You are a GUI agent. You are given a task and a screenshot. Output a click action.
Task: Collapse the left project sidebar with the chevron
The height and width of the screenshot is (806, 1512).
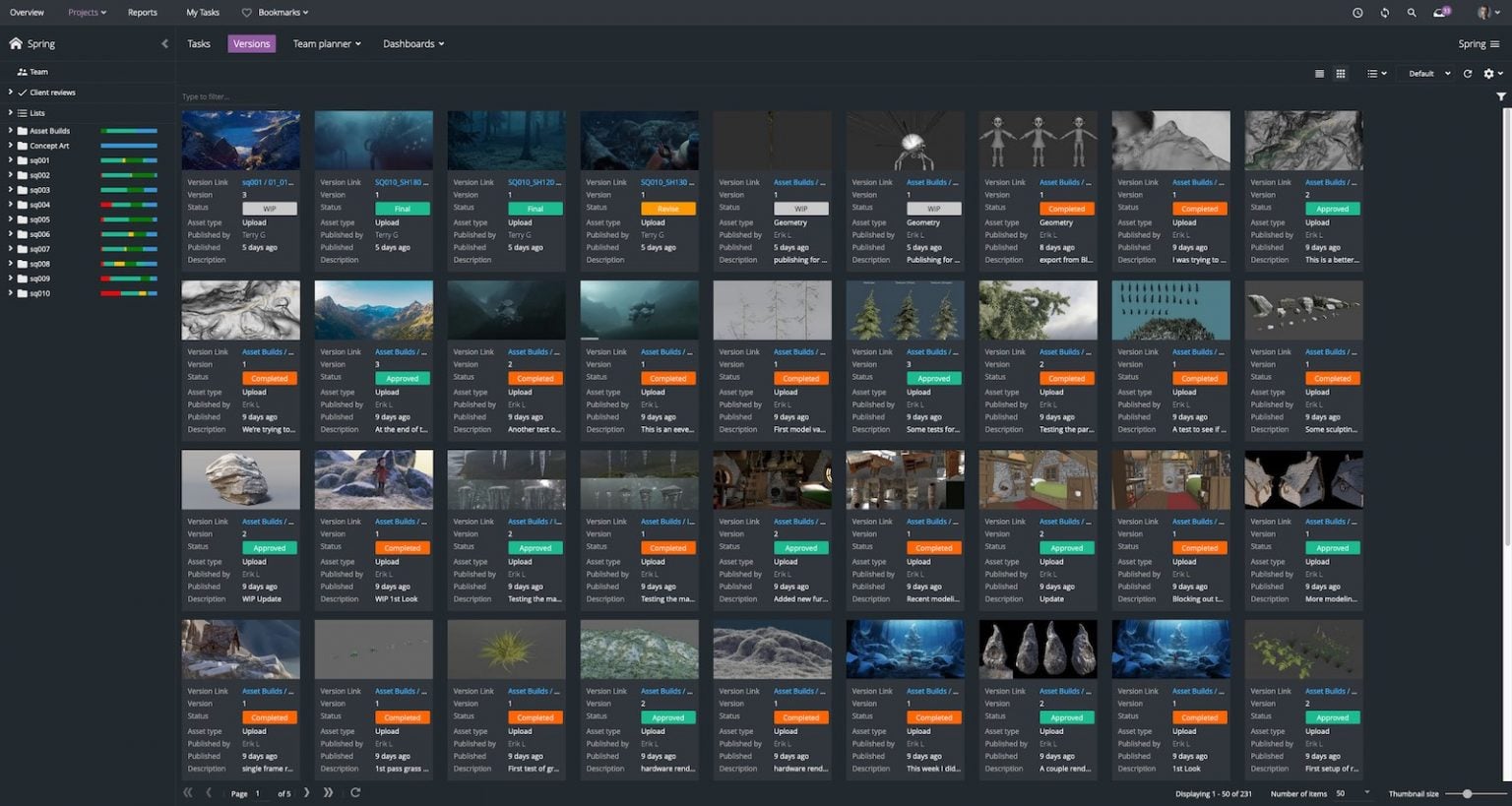coord(164,43)
